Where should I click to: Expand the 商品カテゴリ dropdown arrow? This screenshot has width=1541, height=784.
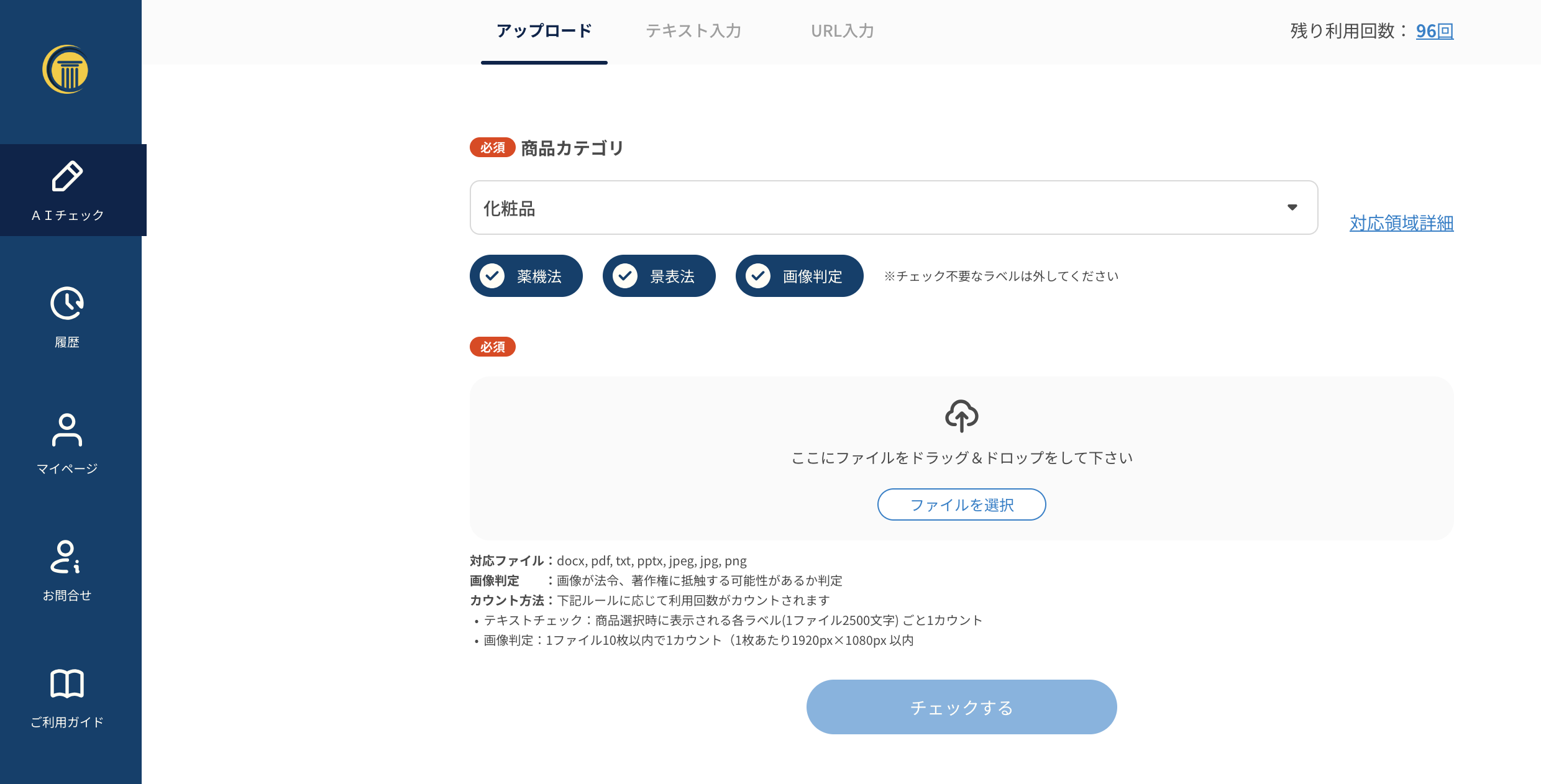[x=1292, y=207]
